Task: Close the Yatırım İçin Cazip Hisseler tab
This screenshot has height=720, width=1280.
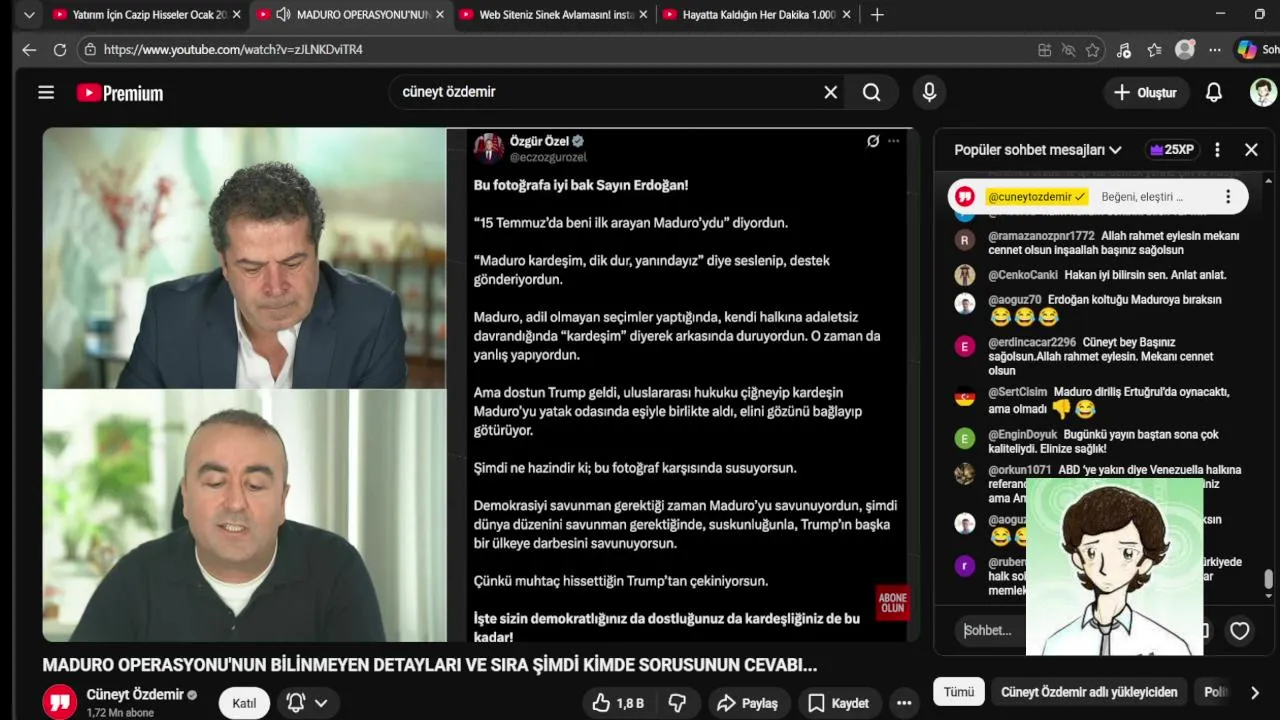Action: pyautogui.click(x=237, y=15)
